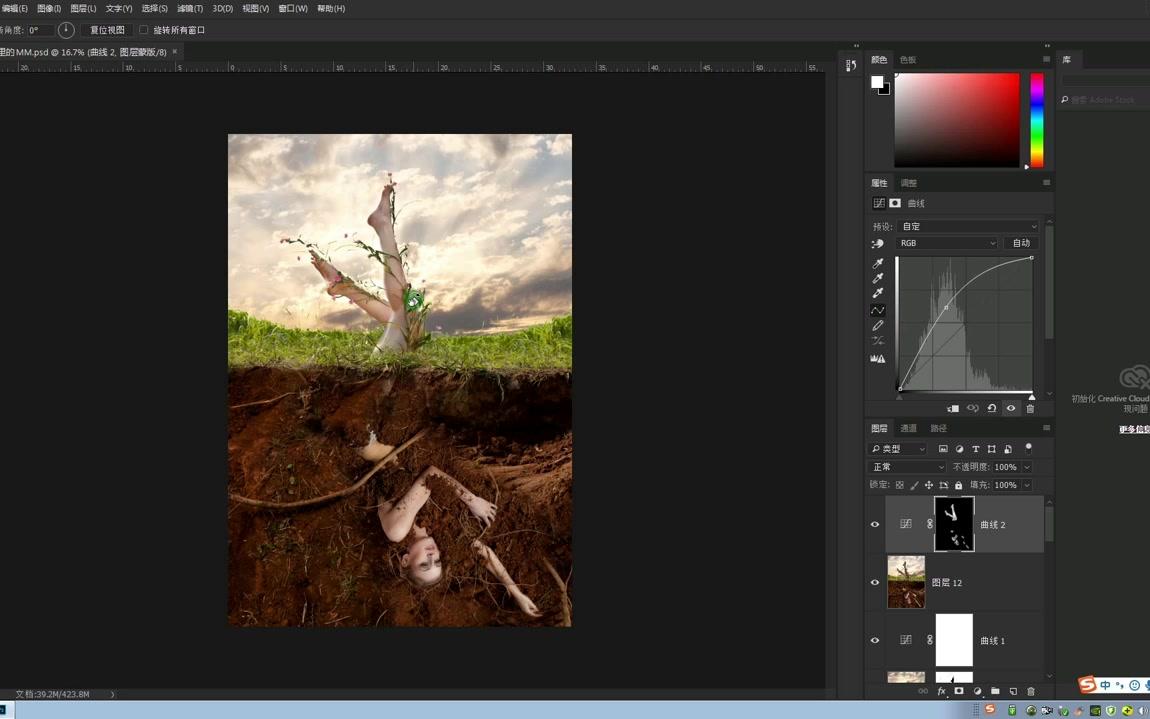The height and width of the screenshot is (719, 1150).
Task: Add a layer mask from Layers panel
Action: coord(959,691)
